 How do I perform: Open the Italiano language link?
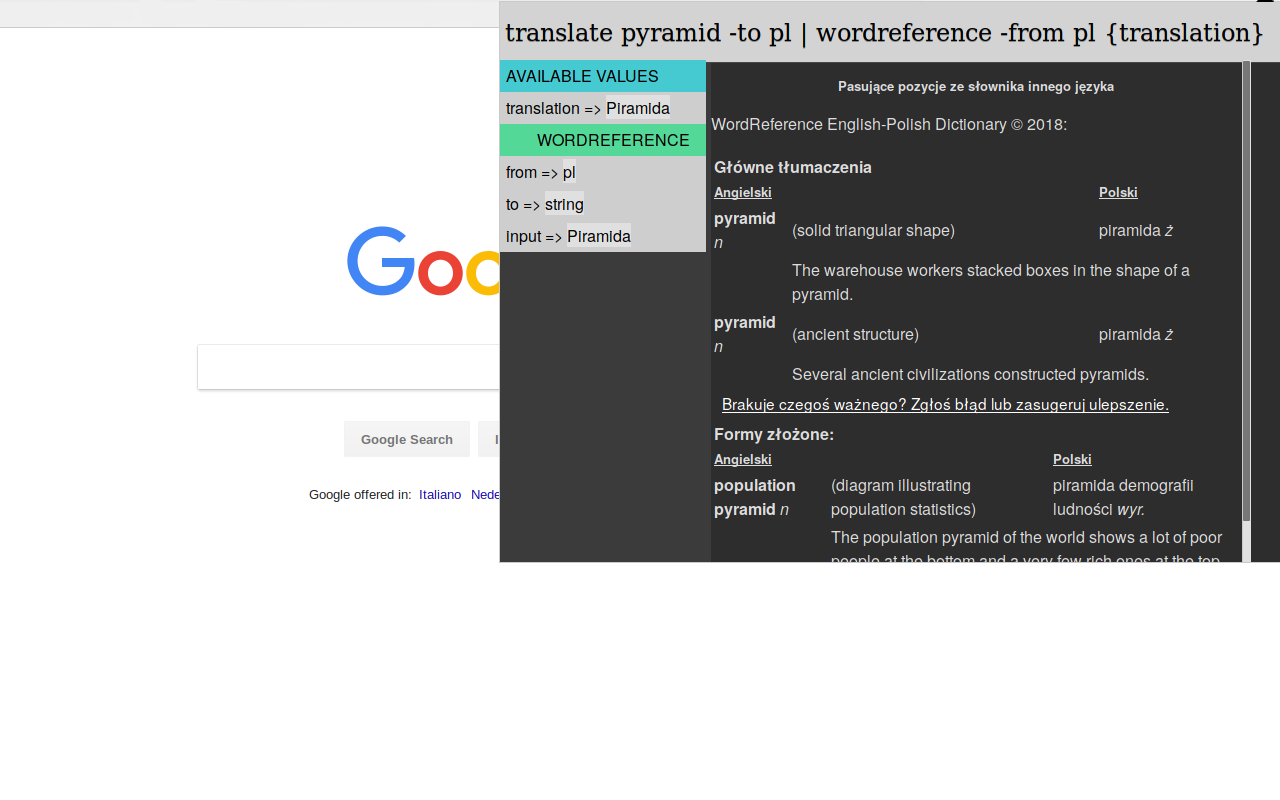[x=440, y=494]
